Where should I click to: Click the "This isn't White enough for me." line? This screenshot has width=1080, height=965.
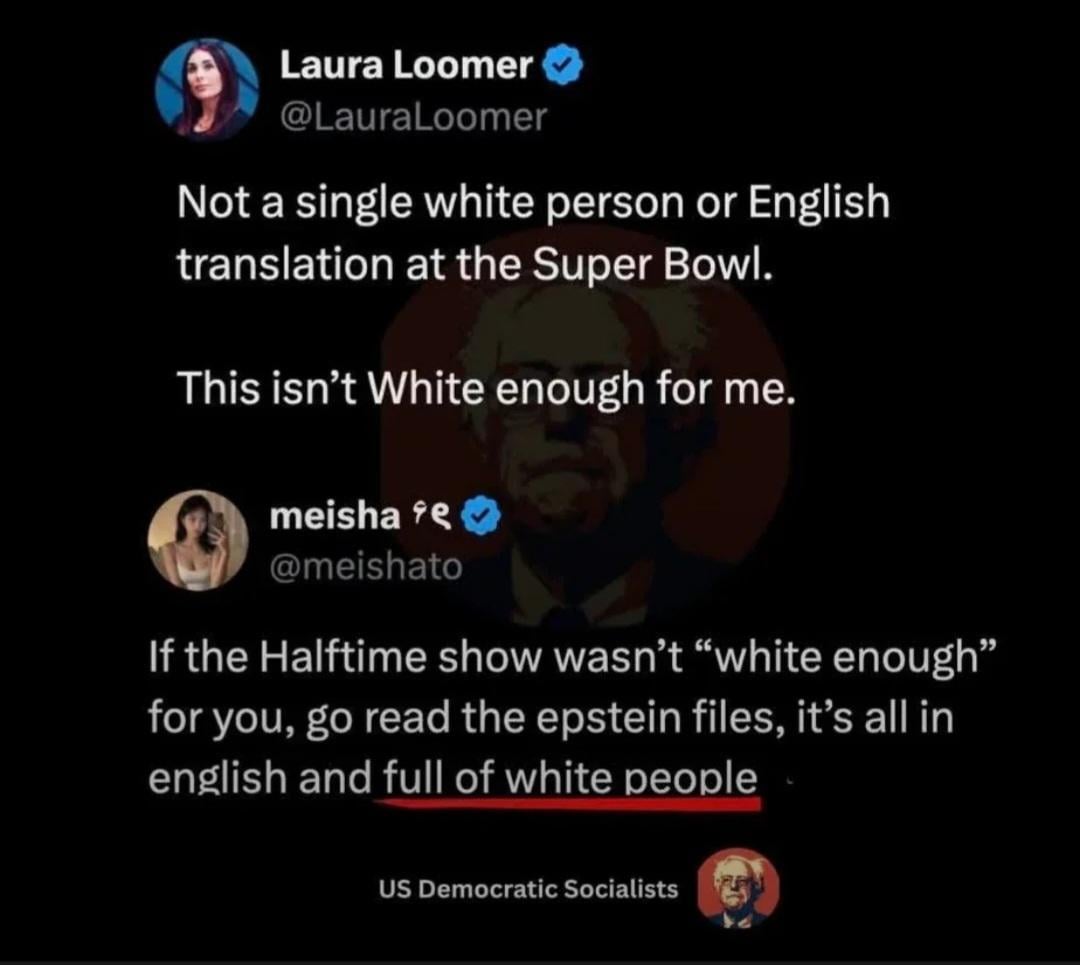[x=487, y=388]
